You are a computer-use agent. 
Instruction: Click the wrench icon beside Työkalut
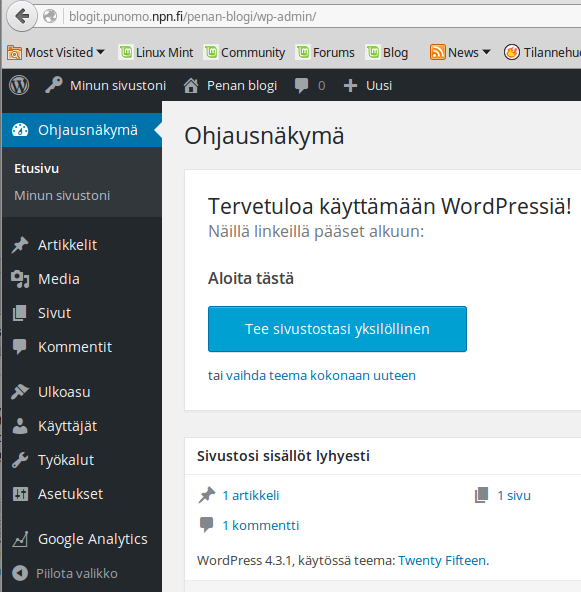coord(20,460)
